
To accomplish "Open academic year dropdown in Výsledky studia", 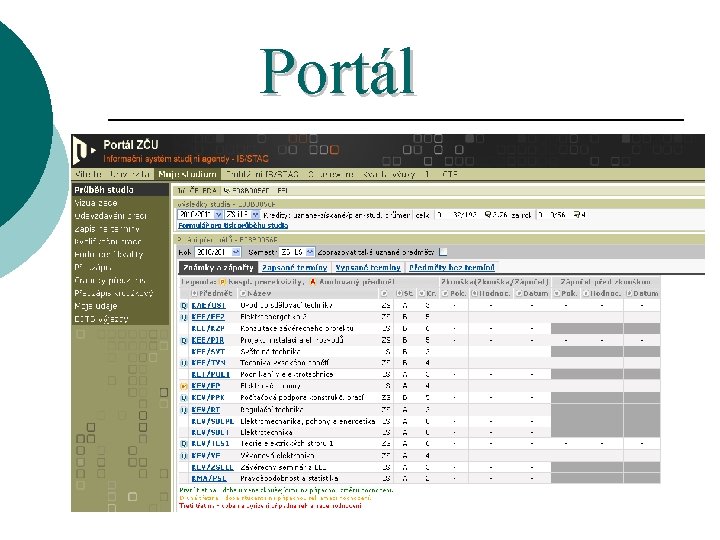I will [200, 215].
